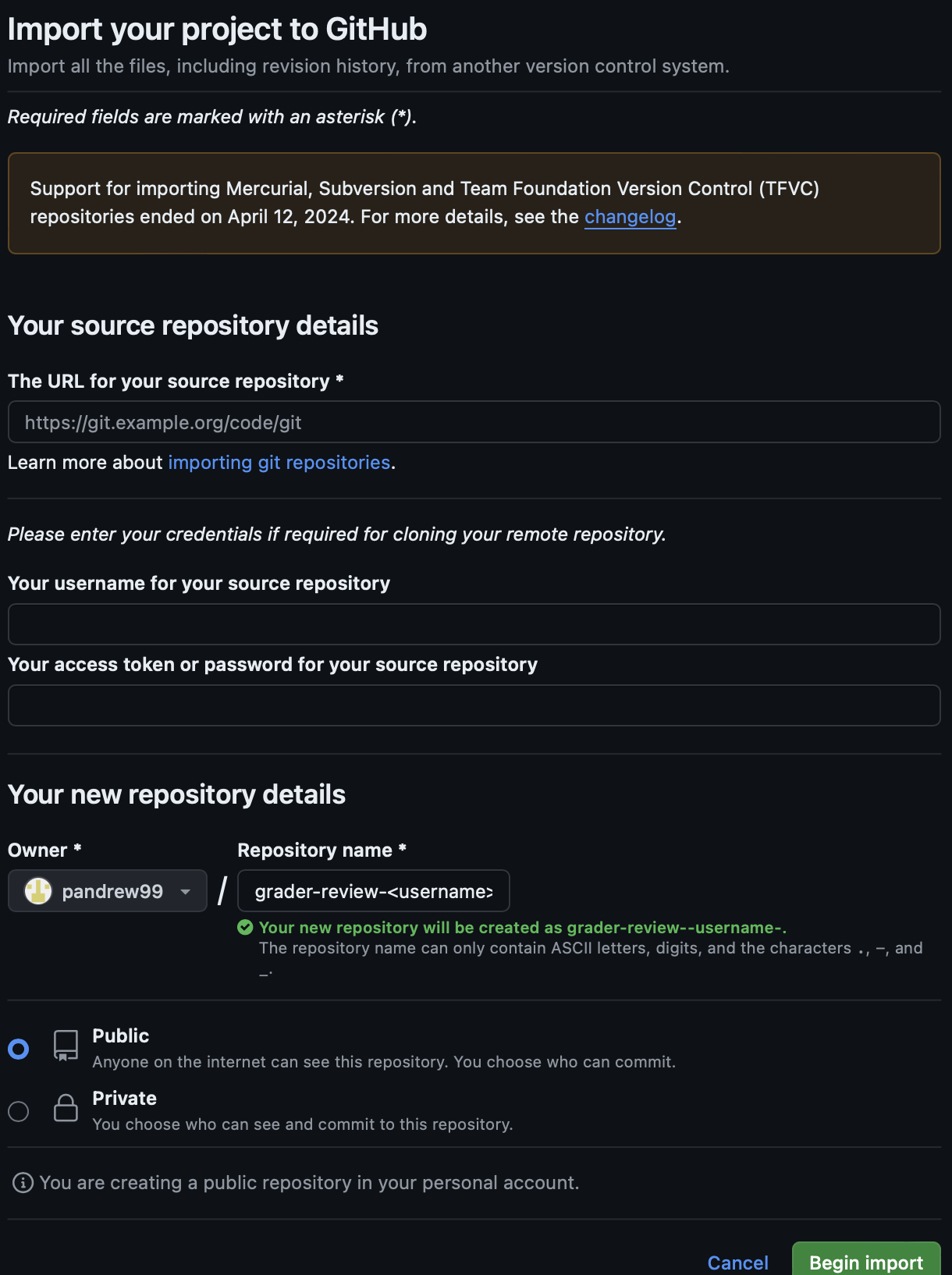This screenshot has width=952, height=1275.
Task: Open importing git repositories link
Action: (x=279, y=463)
